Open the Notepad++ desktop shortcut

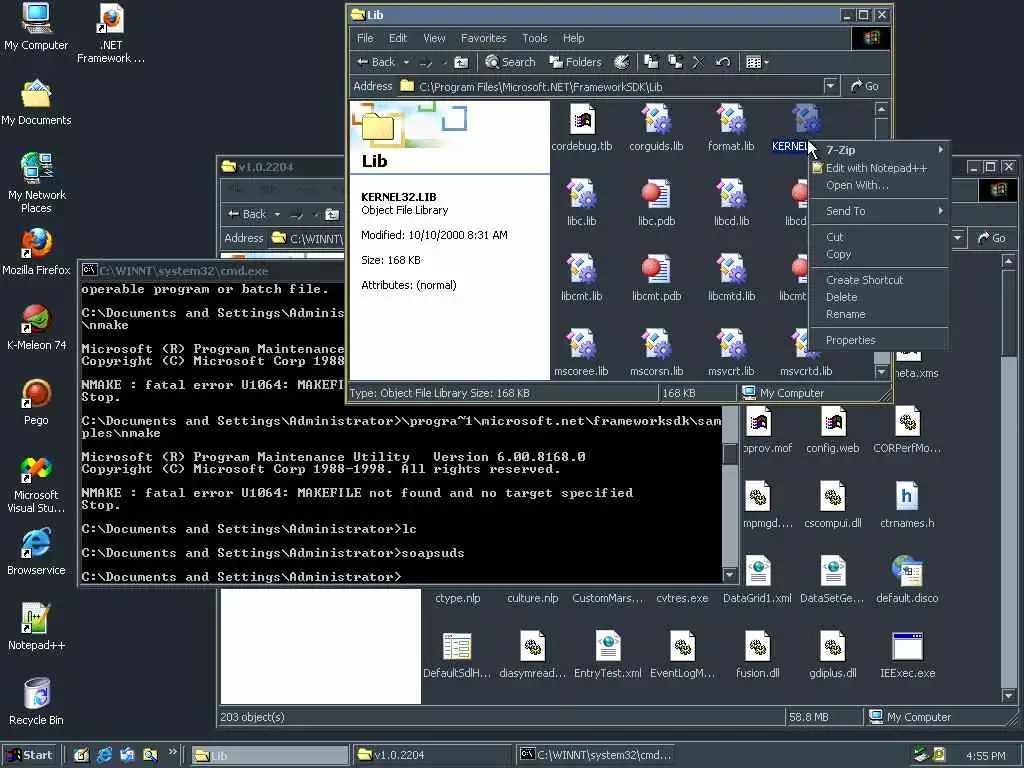(36, 627)
